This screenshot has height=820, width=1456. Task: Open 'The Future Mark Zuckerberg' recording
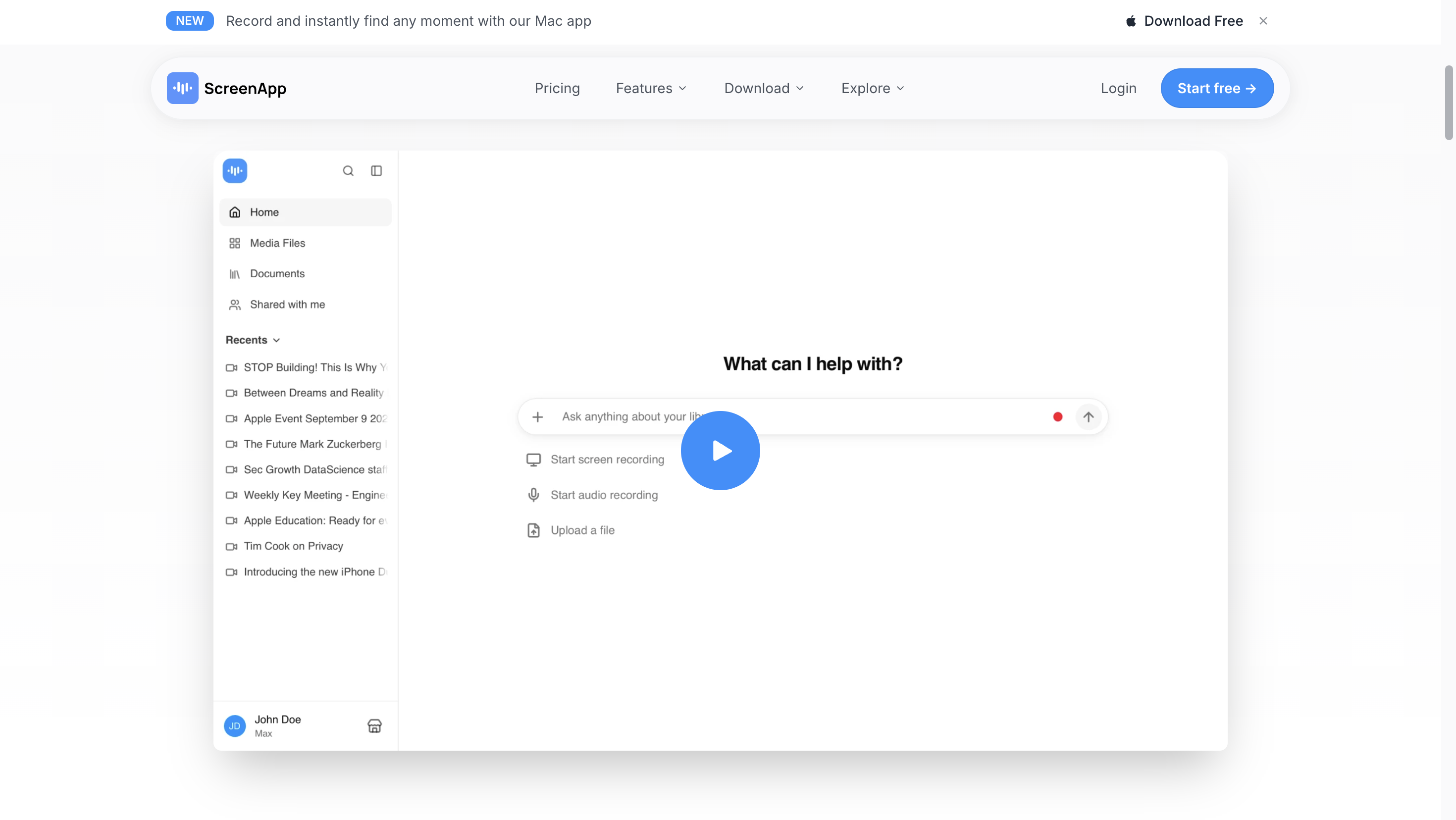pyautogui.click(x=306, y=444)
